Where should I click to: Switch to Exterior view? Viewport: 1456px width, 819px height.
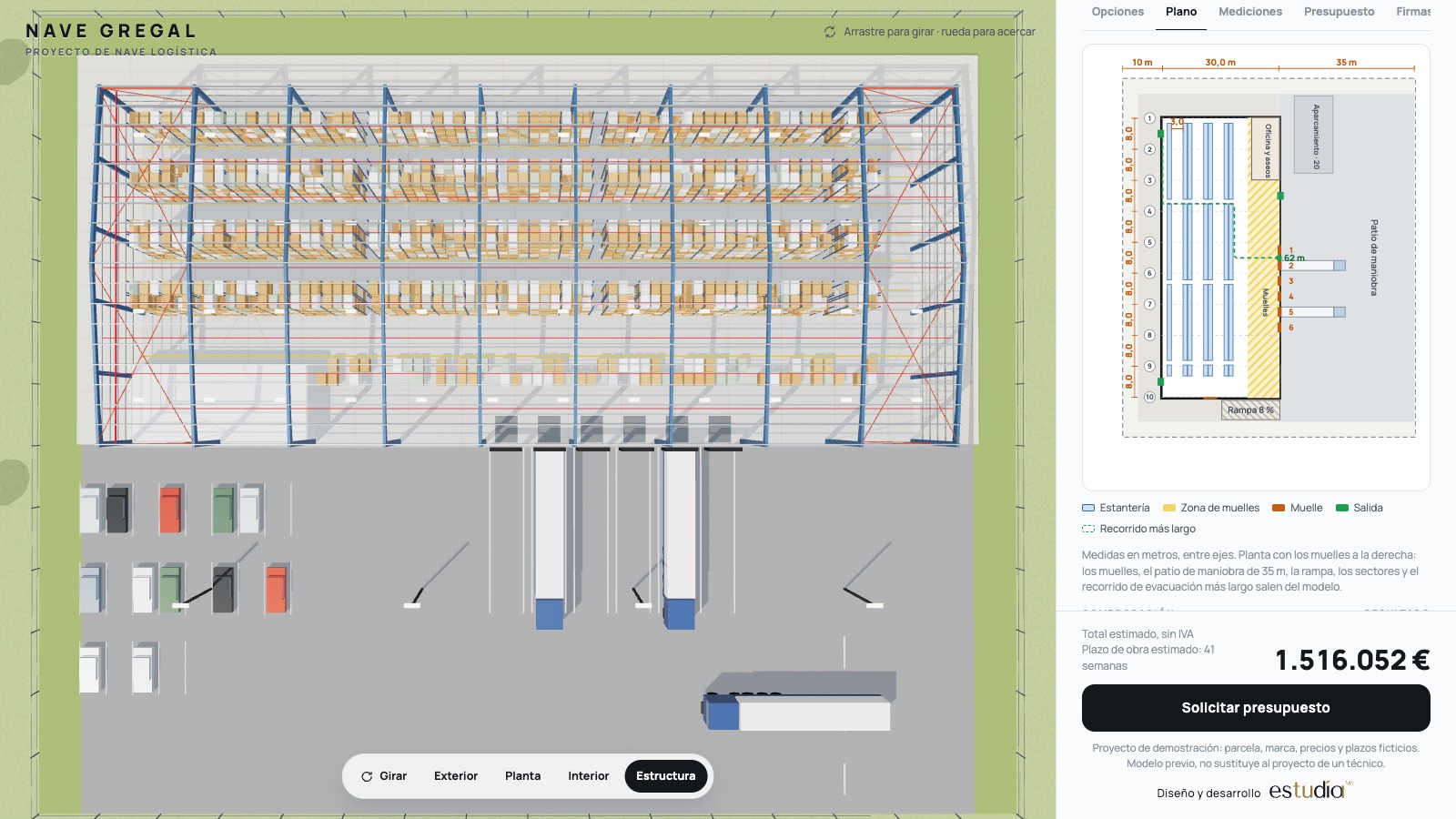[x=456, y=776]
